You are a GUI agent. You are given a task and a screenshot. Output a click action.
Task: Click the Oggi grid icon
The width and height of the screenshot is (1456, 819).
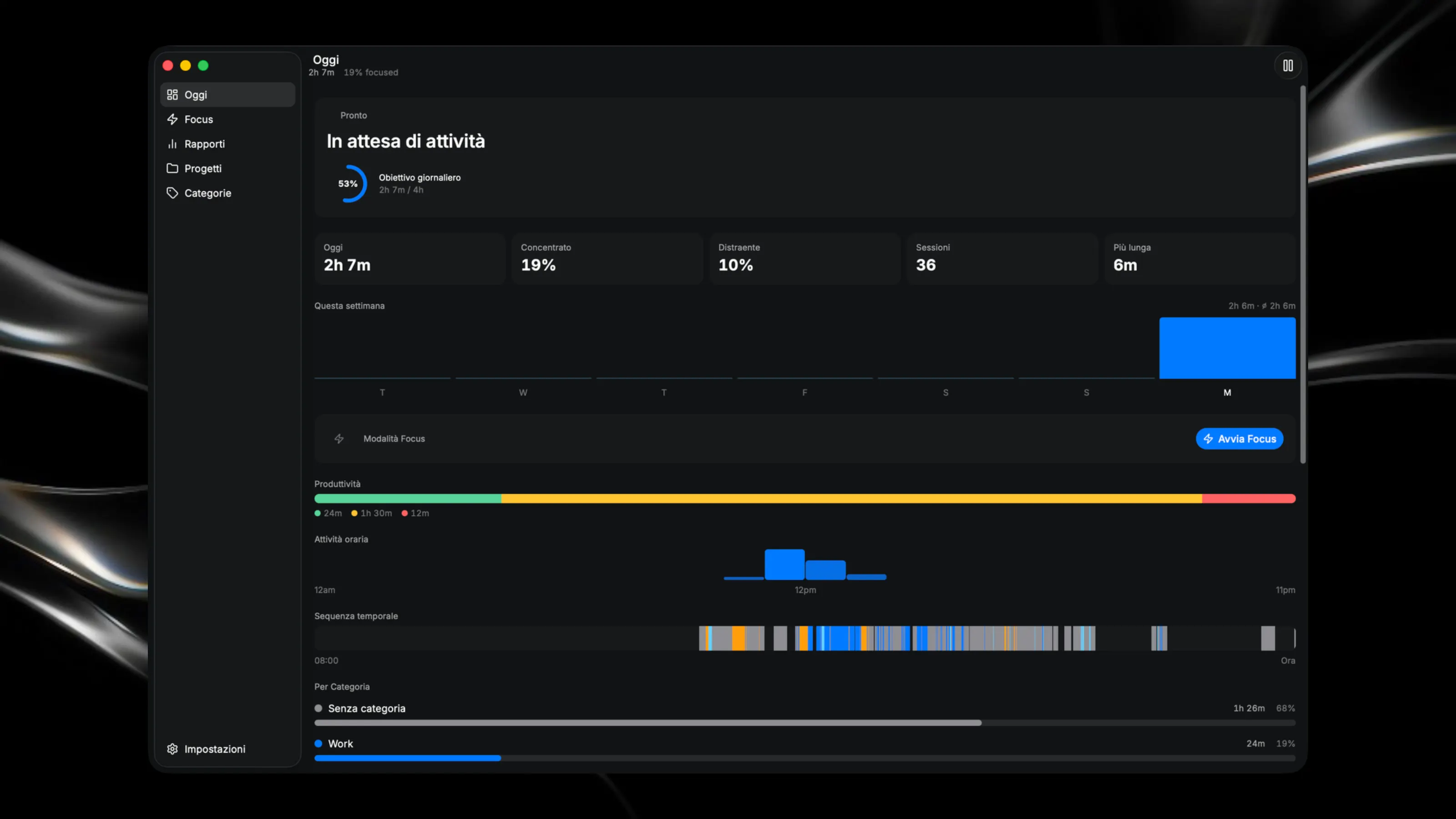pos(172,94)
